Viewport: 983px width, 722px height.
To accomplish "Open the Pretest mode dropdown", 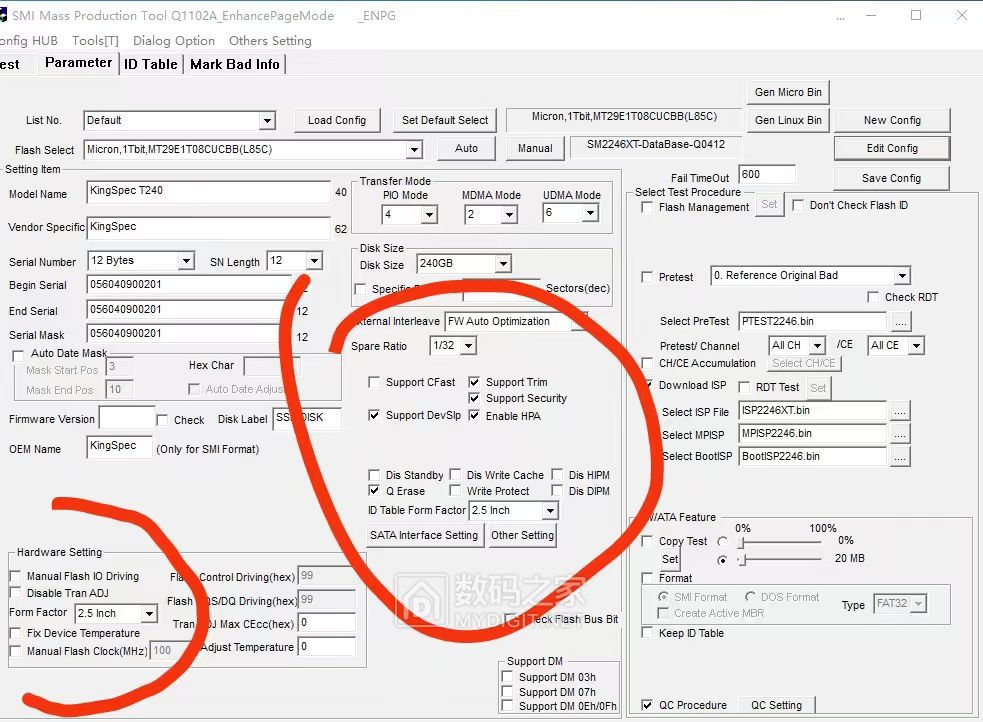I will click(902, 276).
